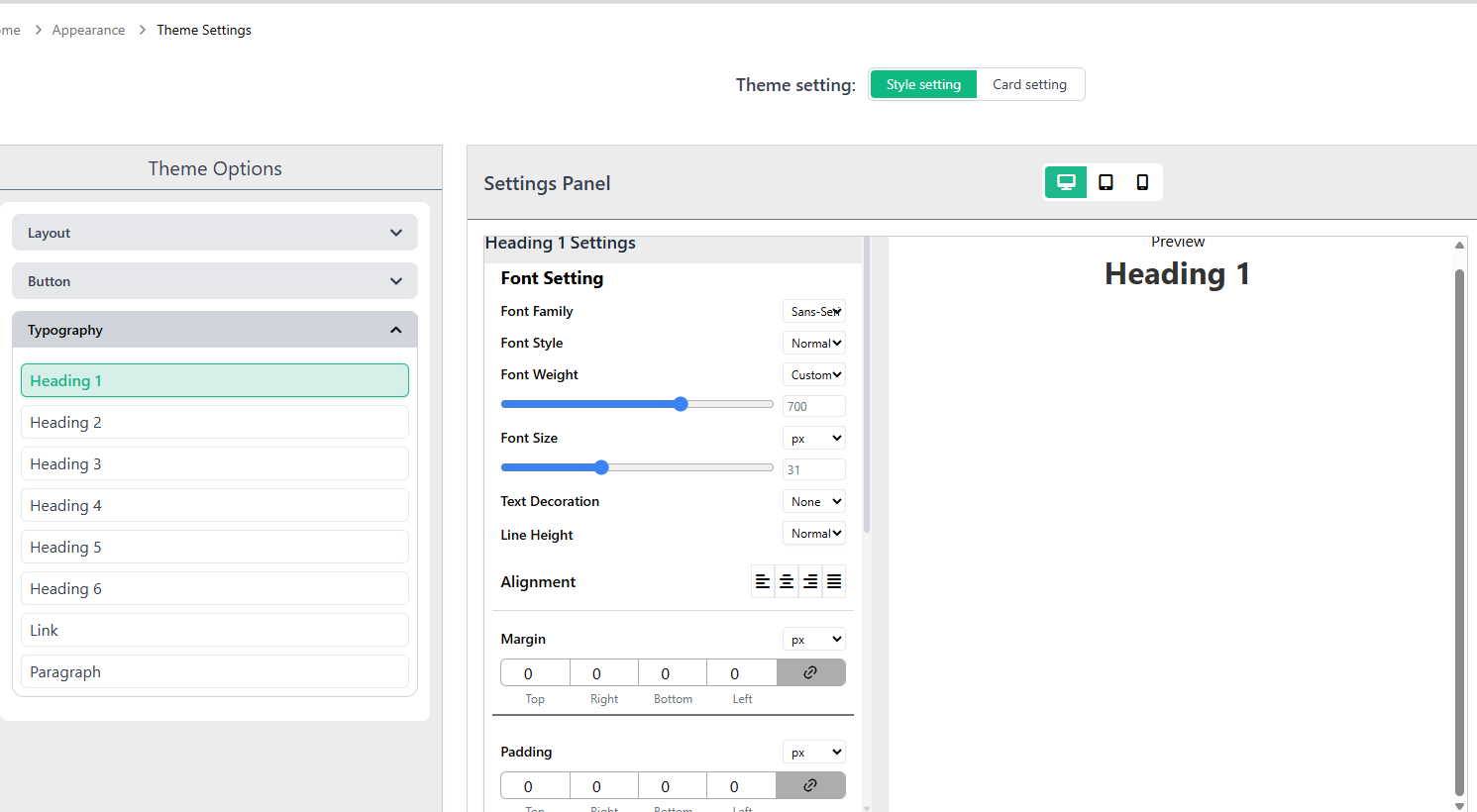
Task: Open the Font Style dropdown
Action: [x=814, y=343]
